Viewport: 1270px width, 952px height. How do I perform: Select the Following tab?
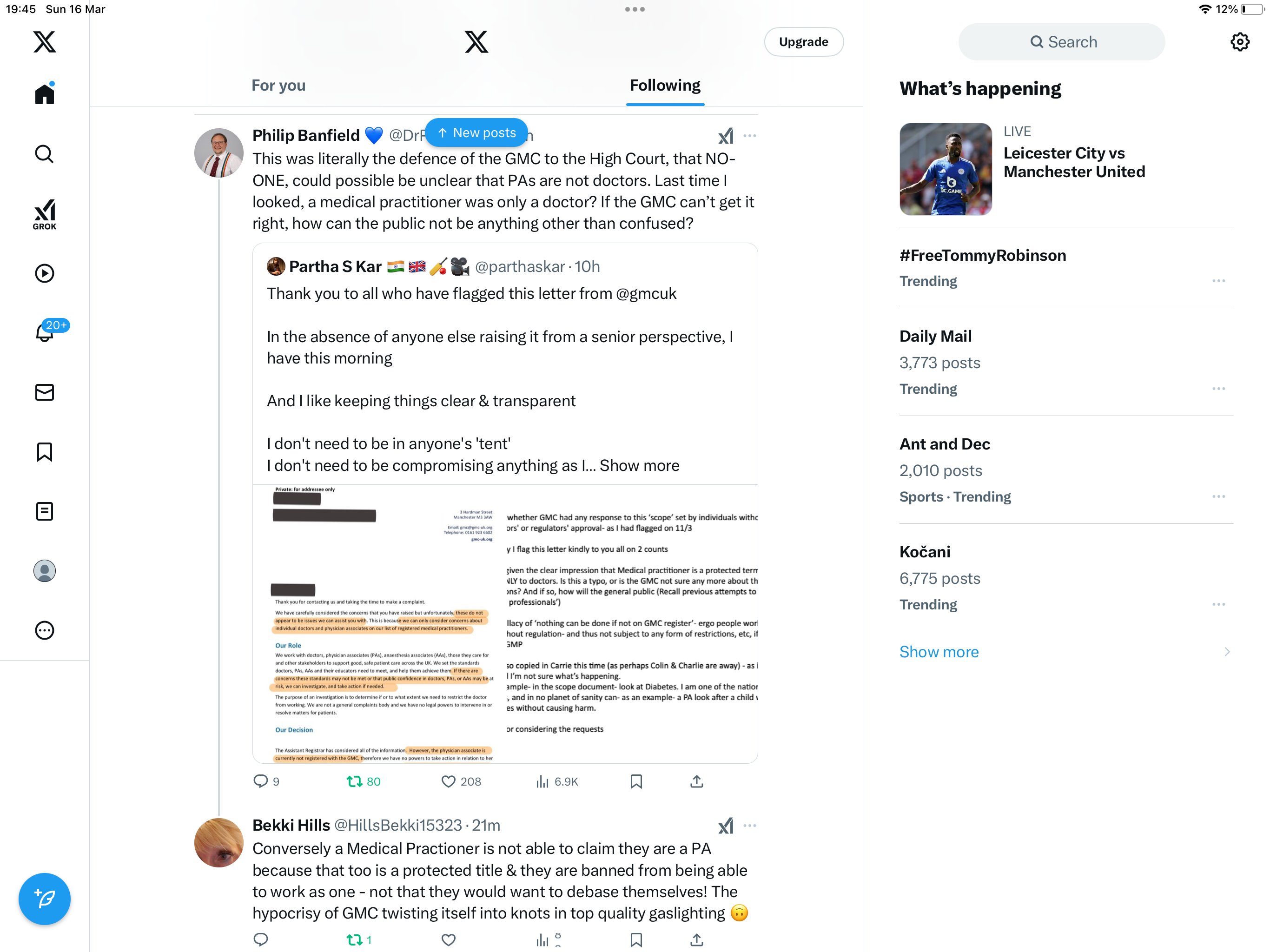tap(665, 86)
